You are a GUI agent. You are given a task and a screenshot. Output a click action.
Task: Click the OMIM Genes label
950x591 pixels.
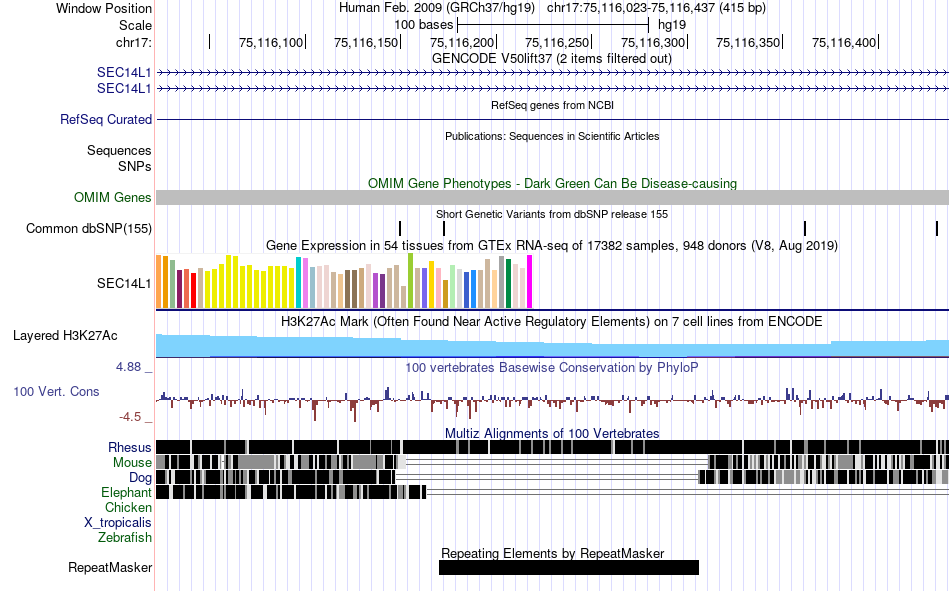[x=113, y=198]
